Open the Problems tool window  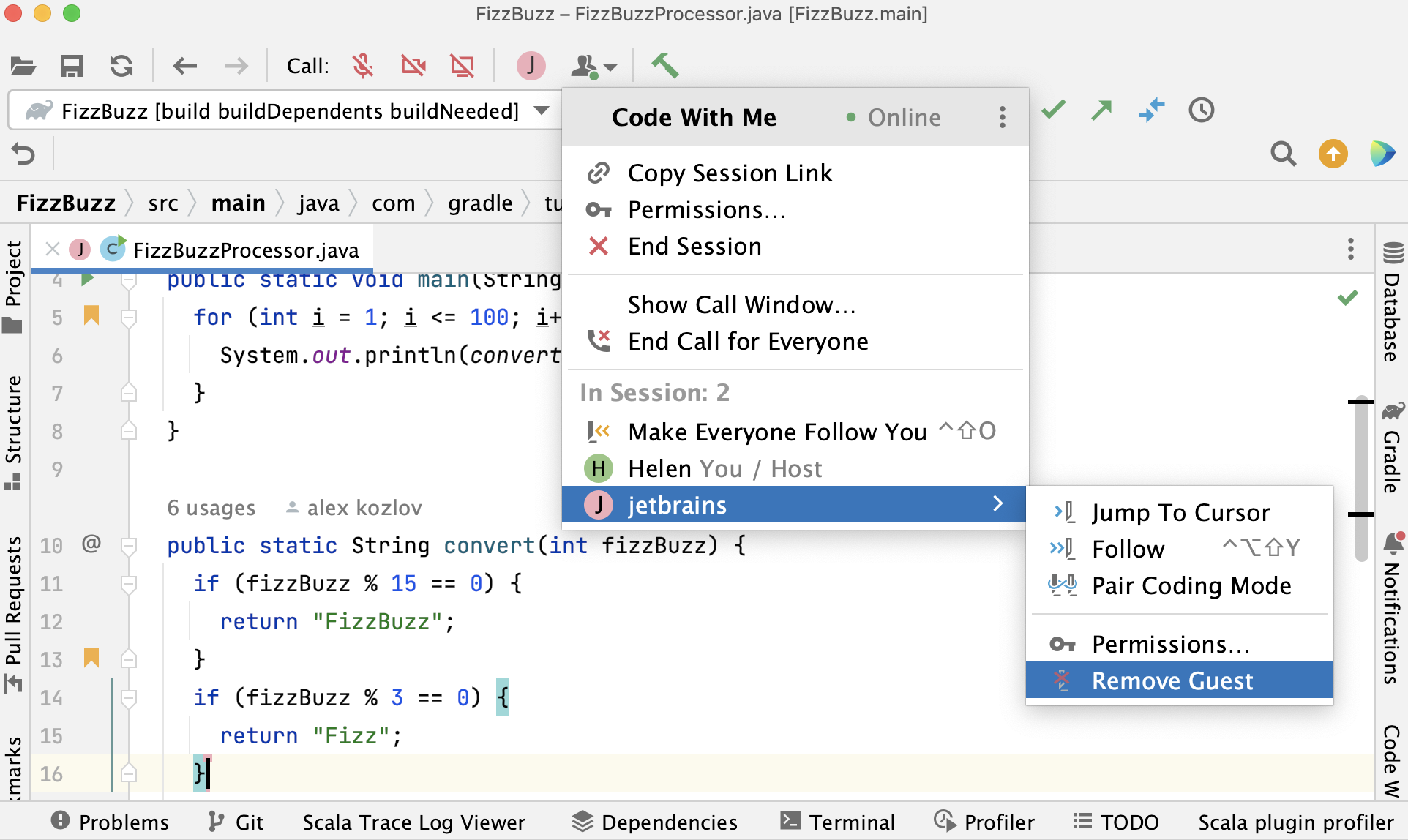[x=110, y=822]
